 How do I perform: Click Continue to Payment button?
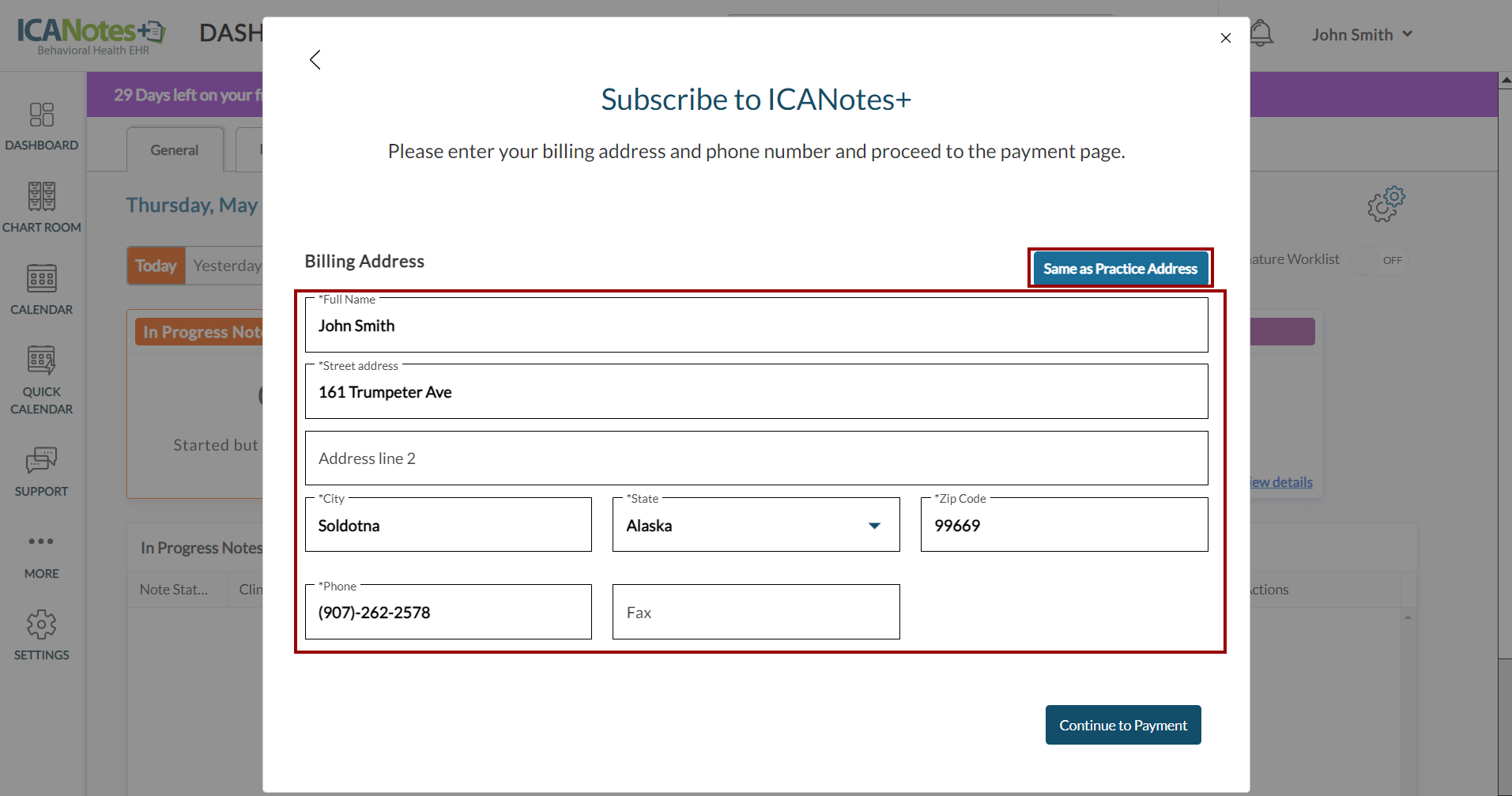tap(1122, 725)
